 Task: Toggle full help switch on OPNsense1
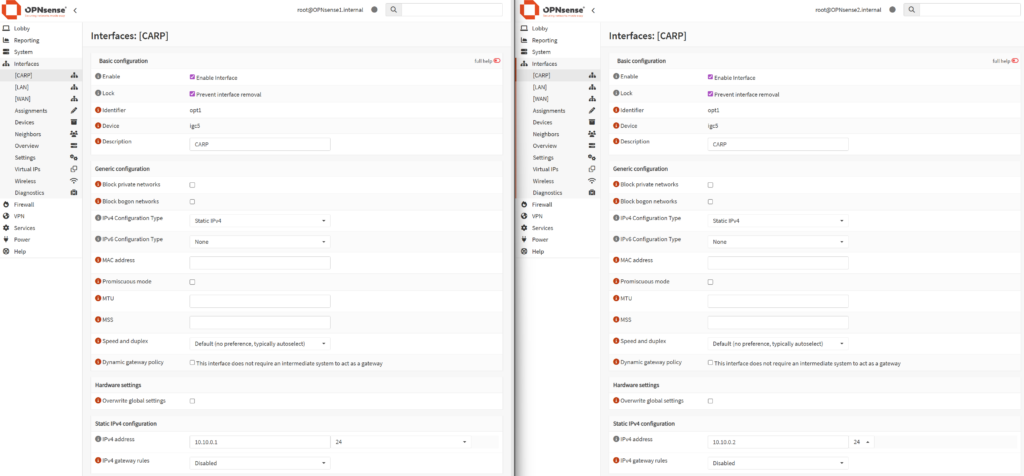pyautogui.click(x=497, y=61)
